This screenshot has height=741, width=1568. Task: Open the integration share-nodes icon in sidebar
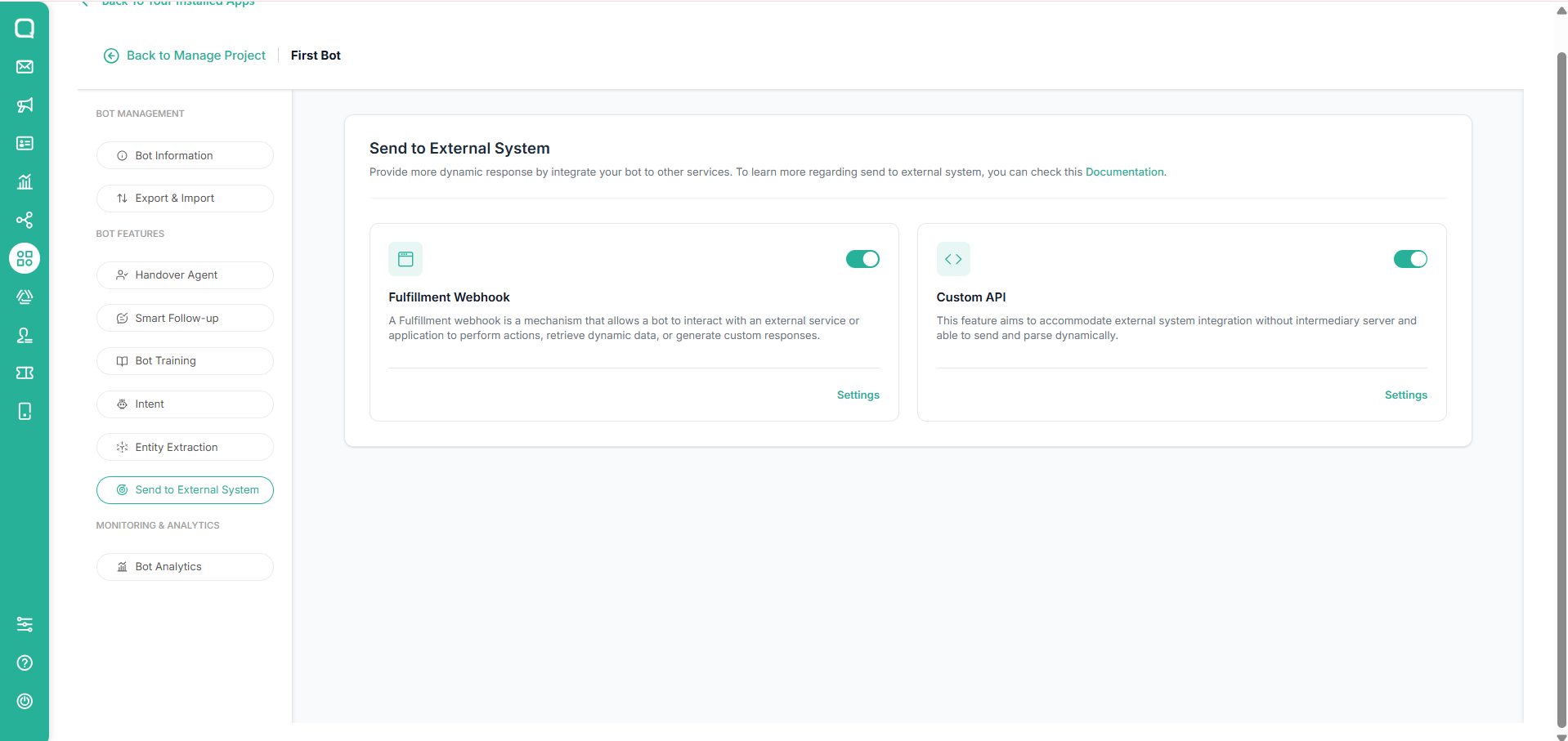pyautogui.click(x=25, y=220)
